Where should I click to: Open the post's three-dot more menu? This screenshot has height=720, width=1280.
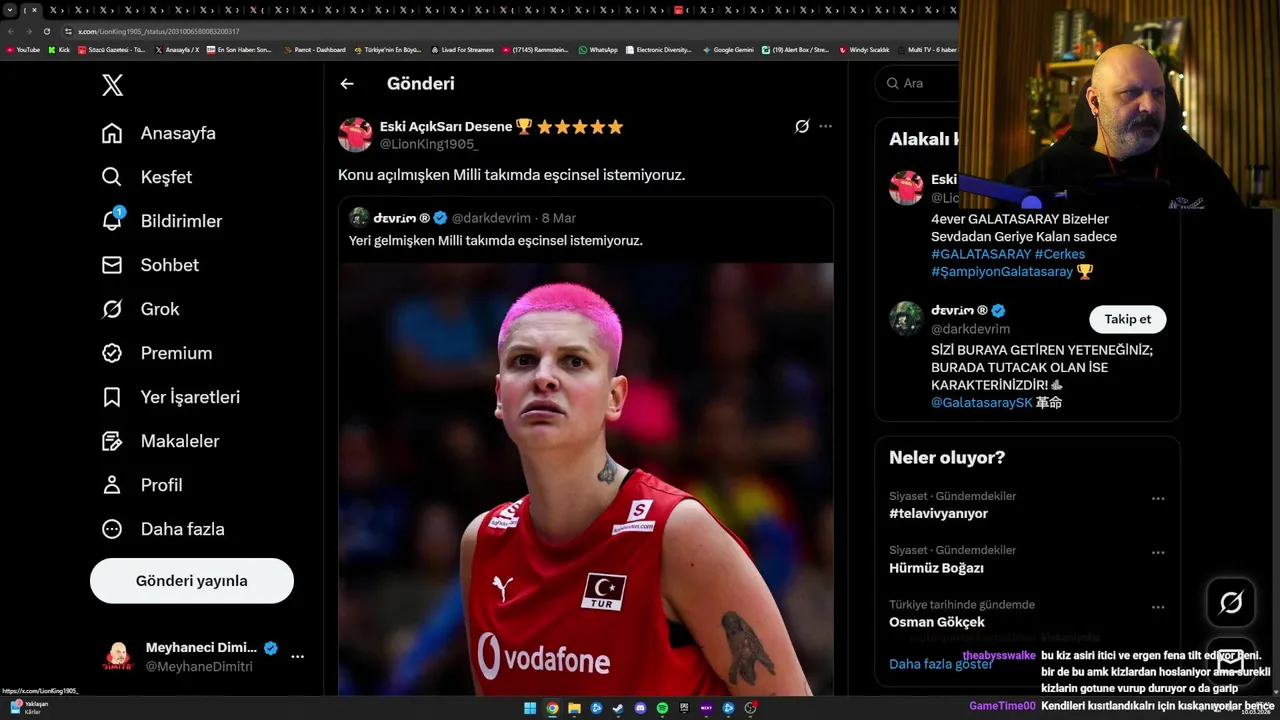825,126
